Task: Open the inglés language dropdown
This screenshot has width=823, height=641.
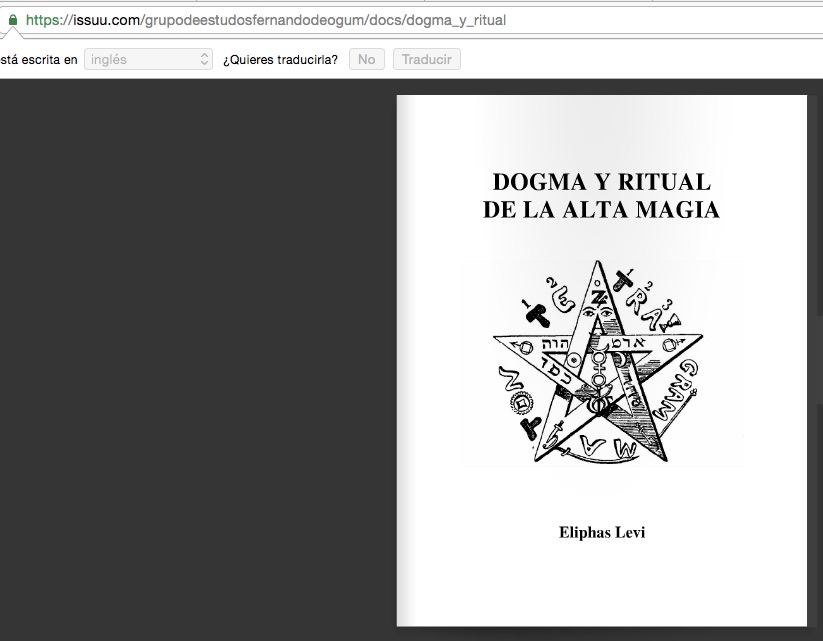Action: click(148, 59)
